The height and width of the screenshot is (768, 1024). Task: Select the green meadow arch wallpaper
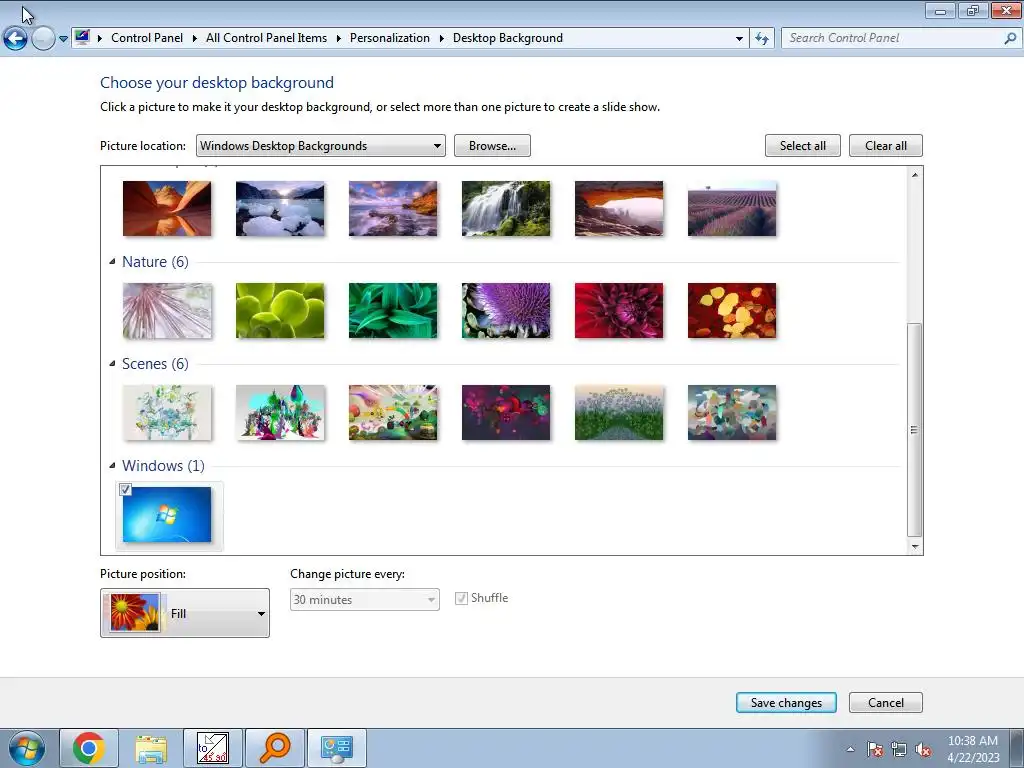[x=619, y=412]
